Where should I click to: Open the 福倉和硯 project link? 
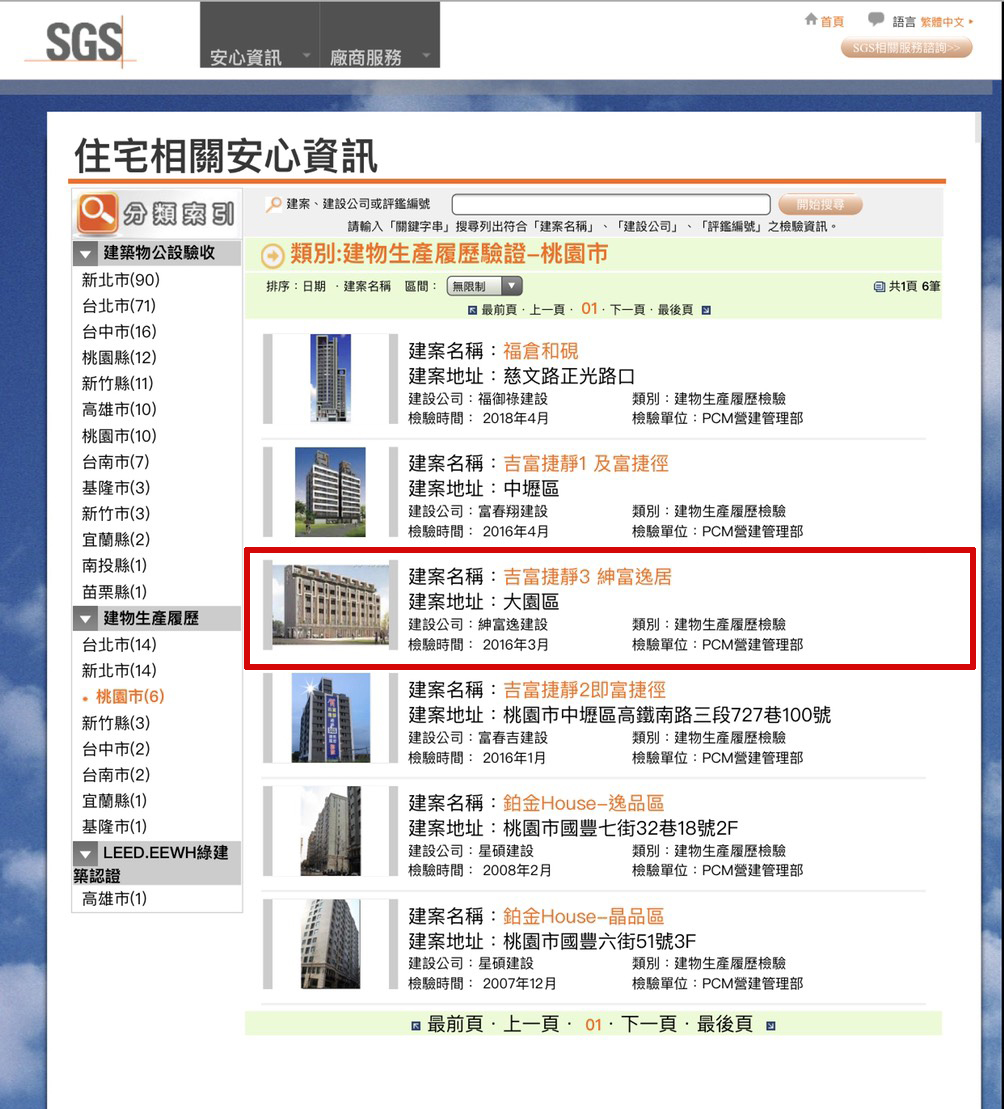540,351
